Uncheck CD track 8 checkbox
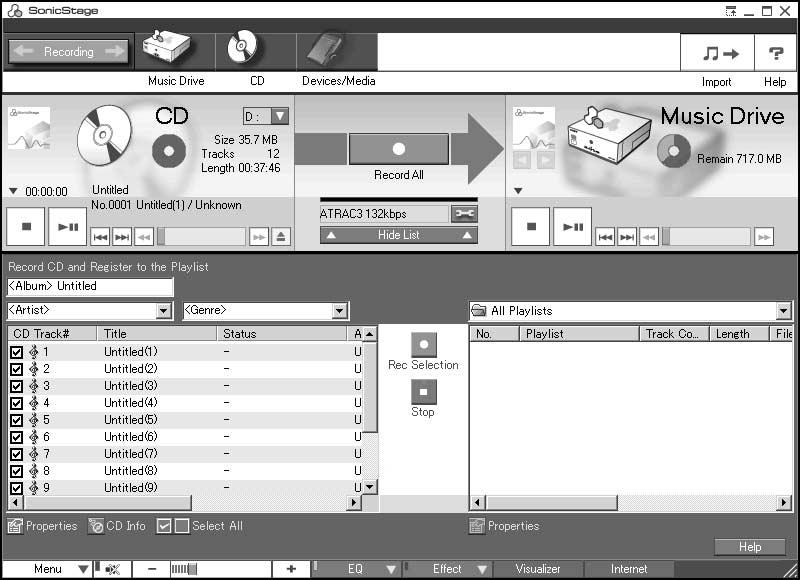800x580 pixels. tap(16, 471)
